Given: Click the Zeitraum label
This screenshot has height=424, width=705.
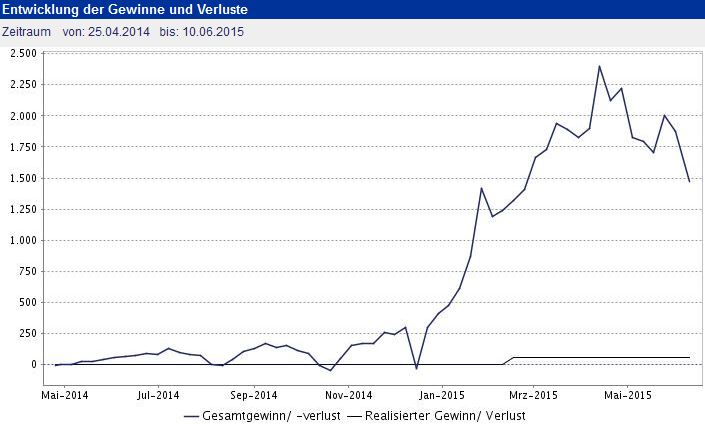Looking at the screenshot, I should tap(26, 32).
